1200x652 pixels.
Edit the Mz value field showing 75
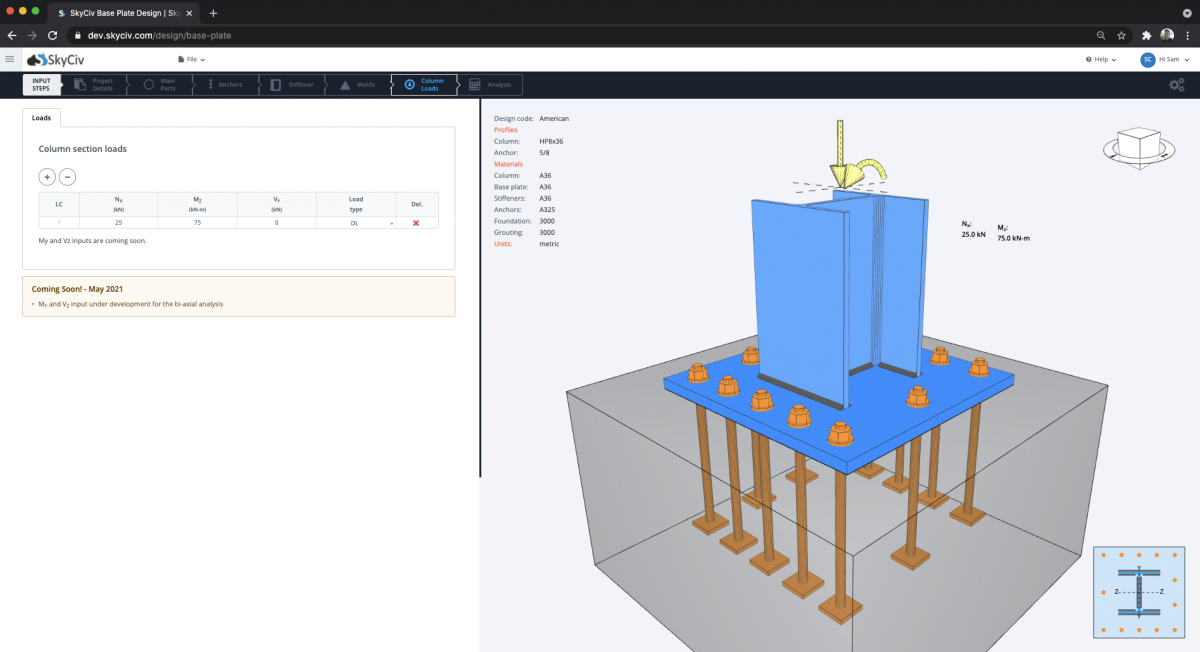coord(198,223)
